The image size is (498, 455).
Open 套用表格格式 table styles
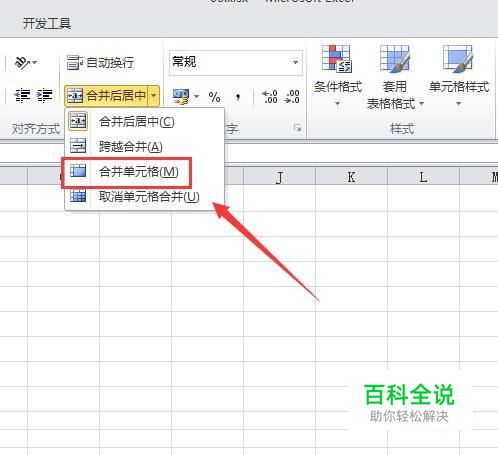click(x=395, y=77)
